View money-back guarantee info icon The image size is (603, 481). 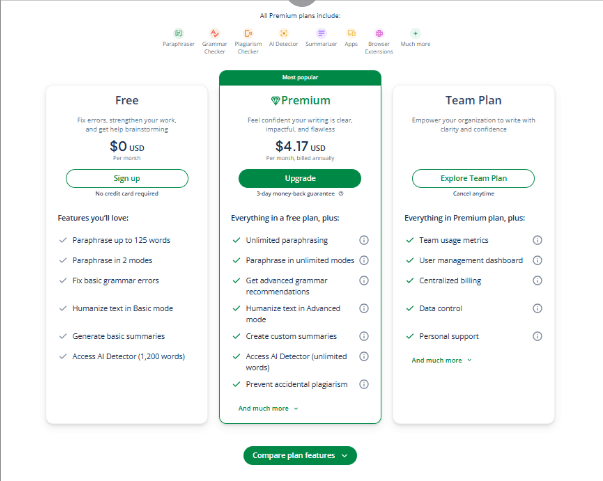coord(341,194)
